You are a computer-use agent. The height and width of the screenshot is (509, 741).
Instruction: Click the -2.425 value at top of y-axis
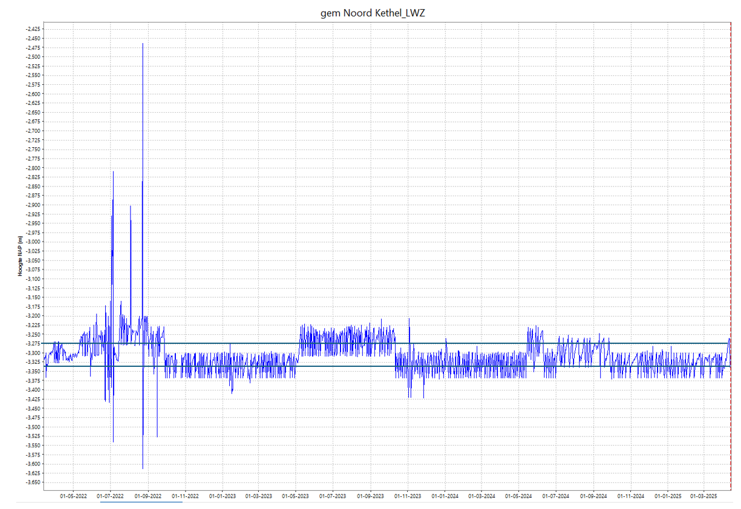pos(33,29)
